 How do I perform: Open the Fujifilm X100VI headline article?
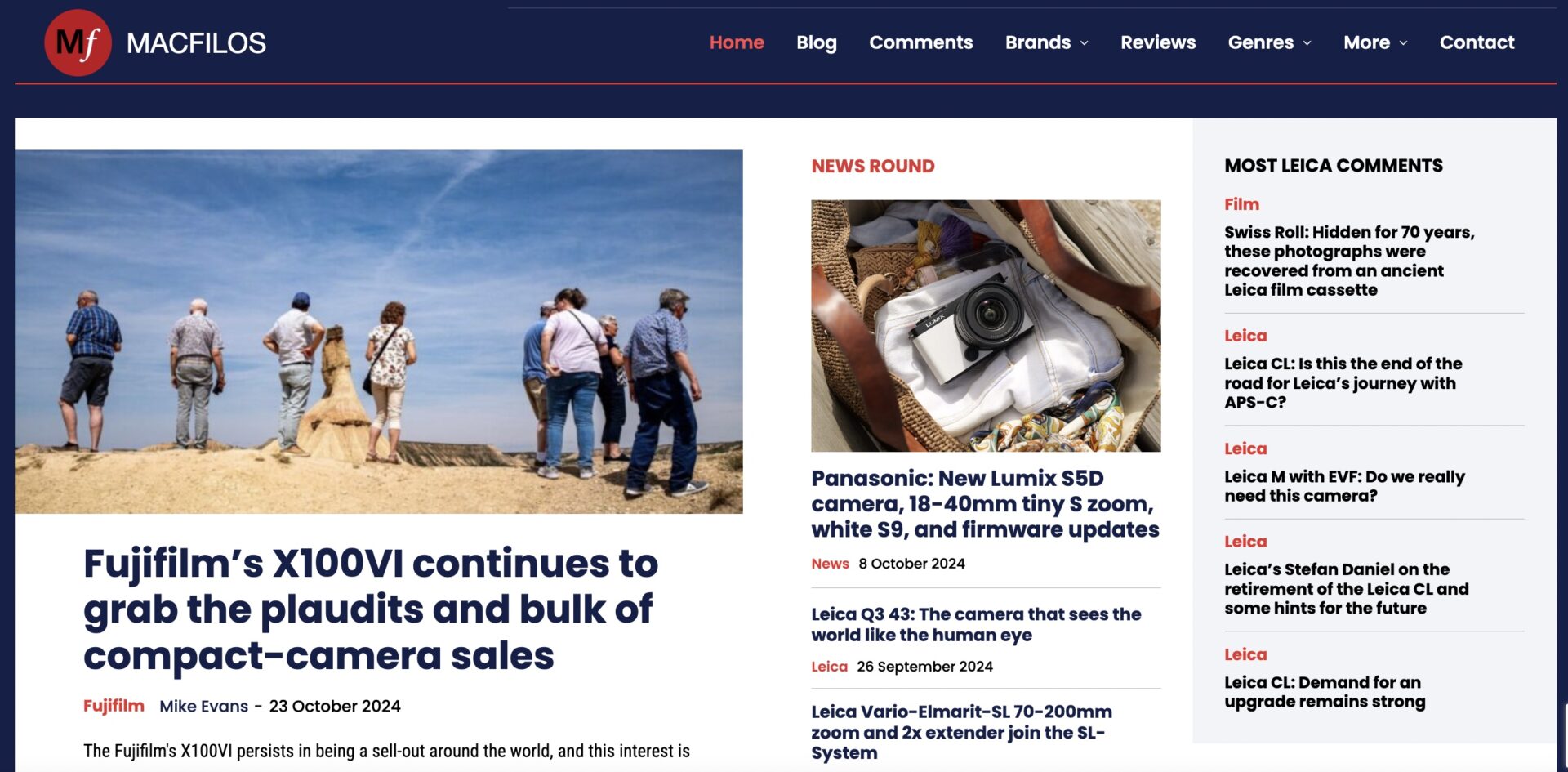[371, 609]
